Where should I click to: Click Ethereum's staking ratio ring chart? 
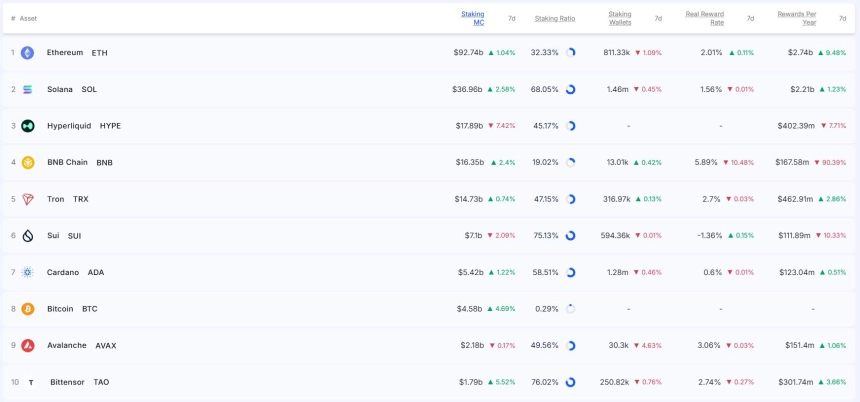pos(570,53)
